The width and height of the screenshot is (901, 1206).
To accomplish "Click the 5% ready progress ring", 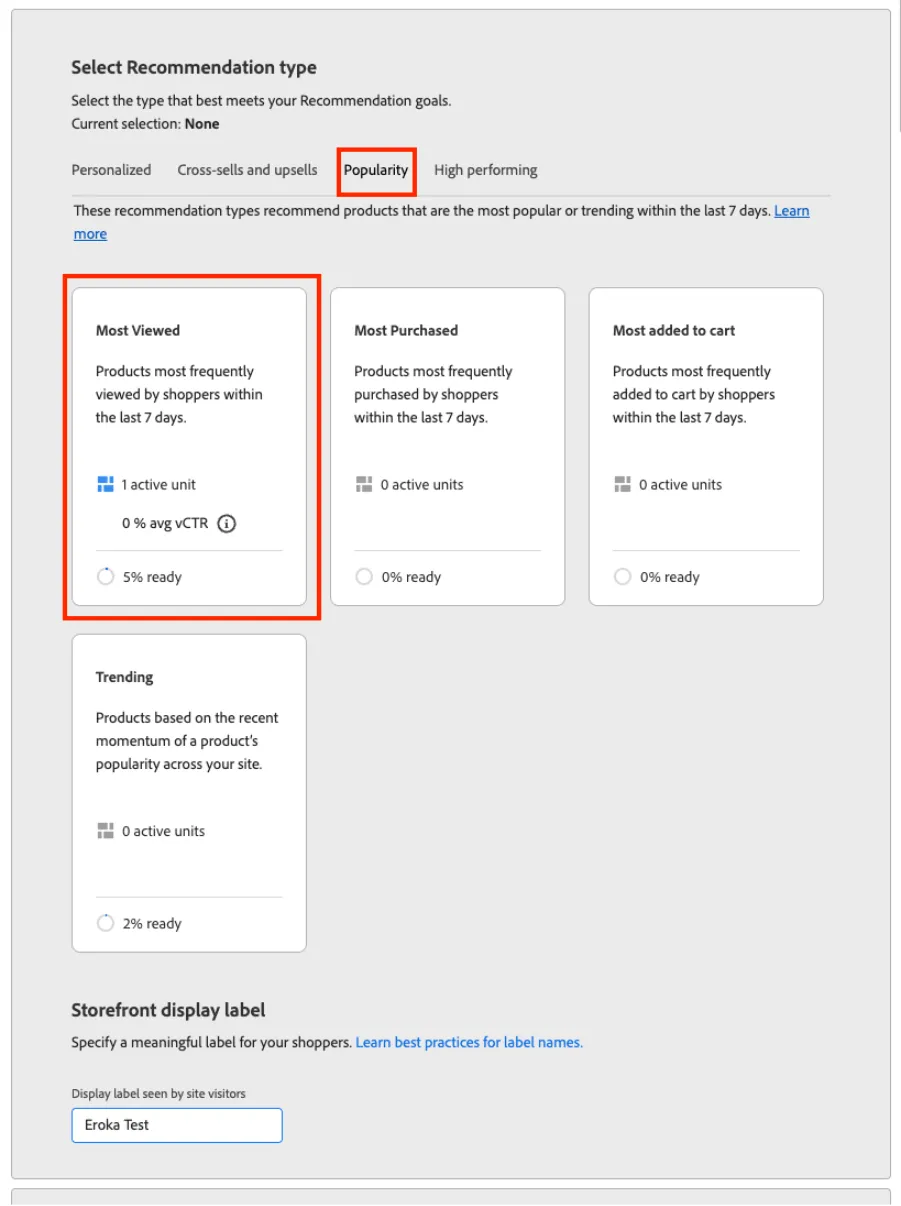I will [105, 577].
